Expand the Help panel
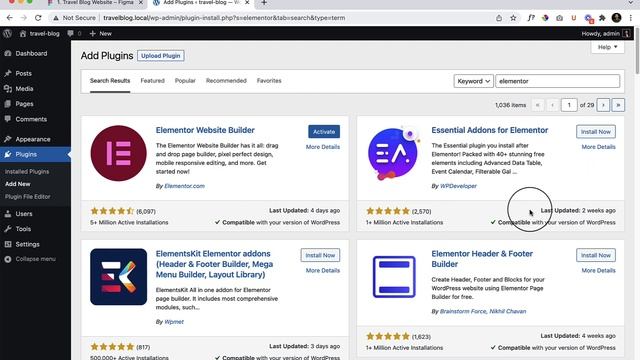The height and width of the screenshot is (360, 640). [x=607, y=47]
